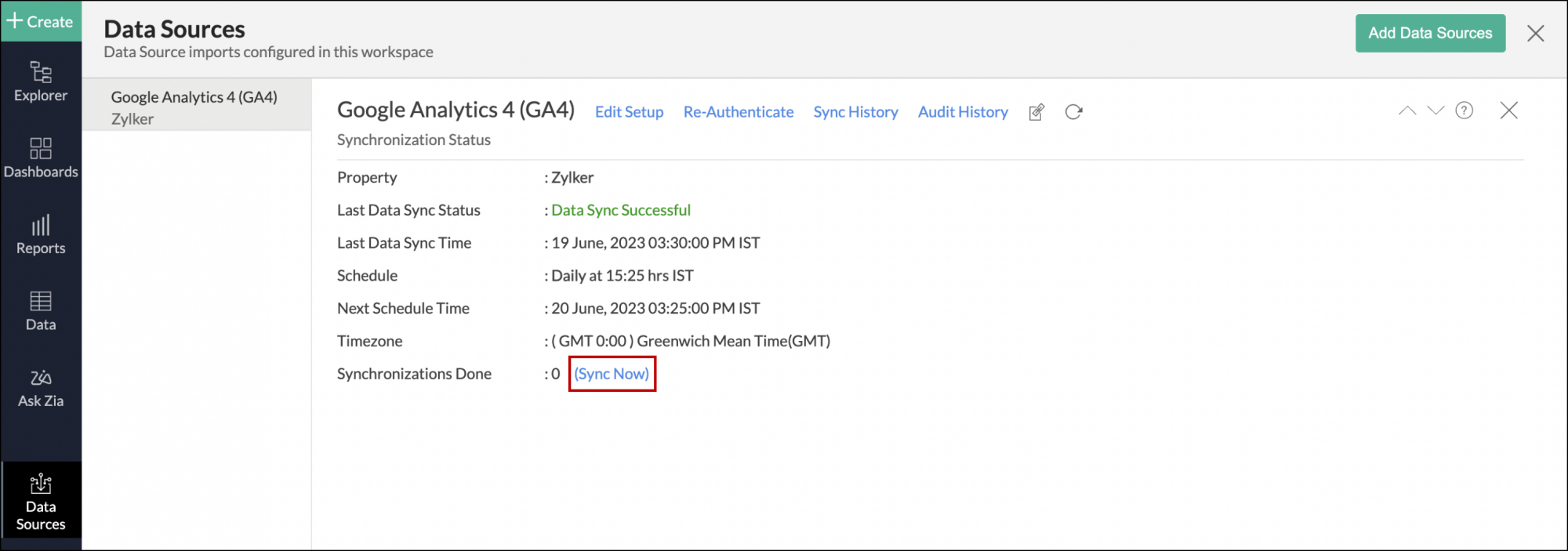Open Audit History
The image size is (1568, 551).
click(963, 112)
